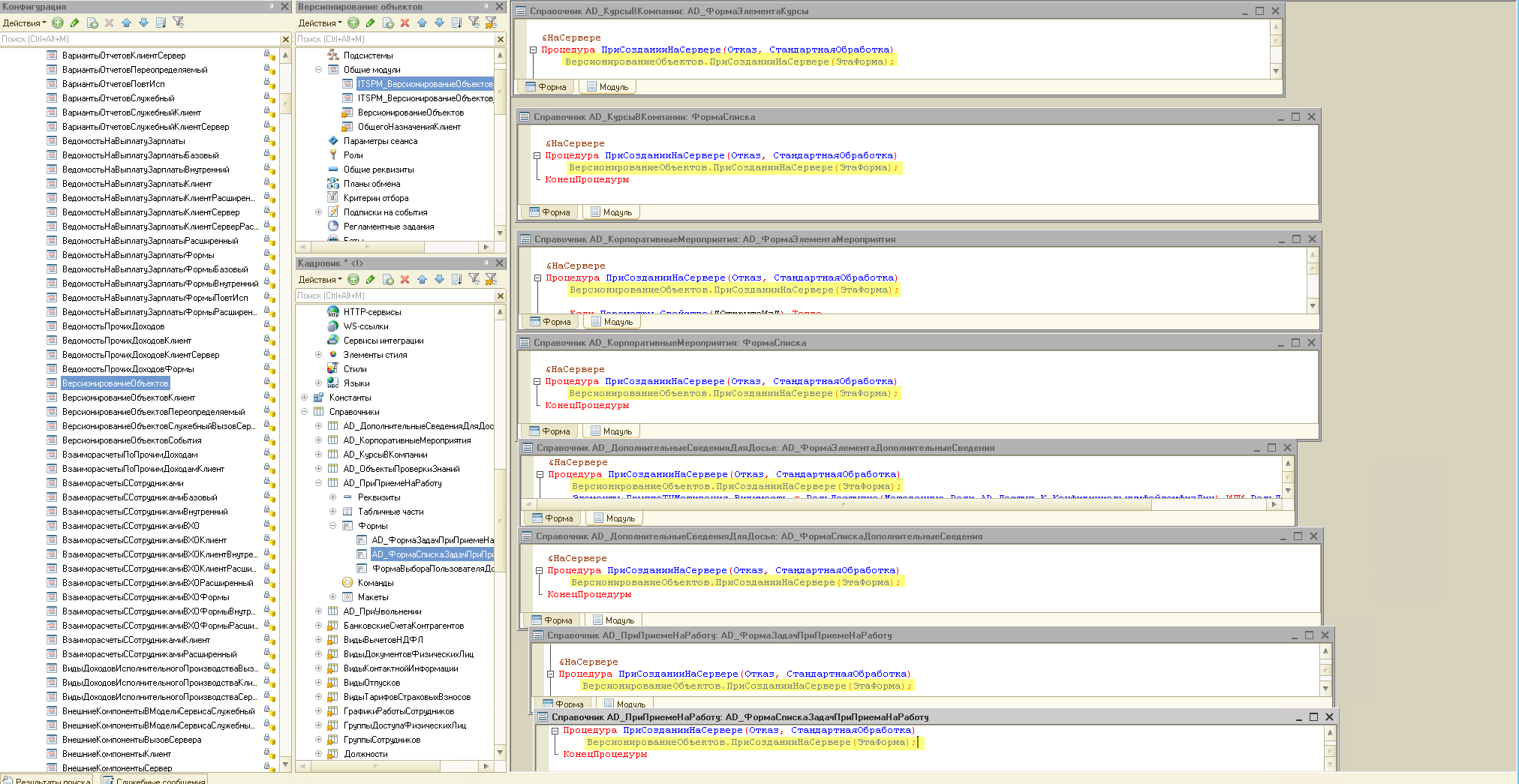Click yellow changed-objects filter in Кадровик toolbar
This screenshot has width=1519, height=784.
(491, 280)
